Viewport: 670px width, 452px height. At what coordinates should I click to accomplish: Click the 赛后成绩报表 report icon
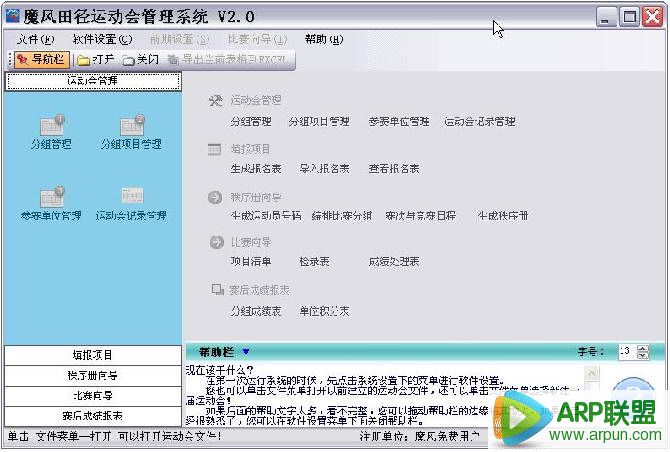[x=217, y=290]
